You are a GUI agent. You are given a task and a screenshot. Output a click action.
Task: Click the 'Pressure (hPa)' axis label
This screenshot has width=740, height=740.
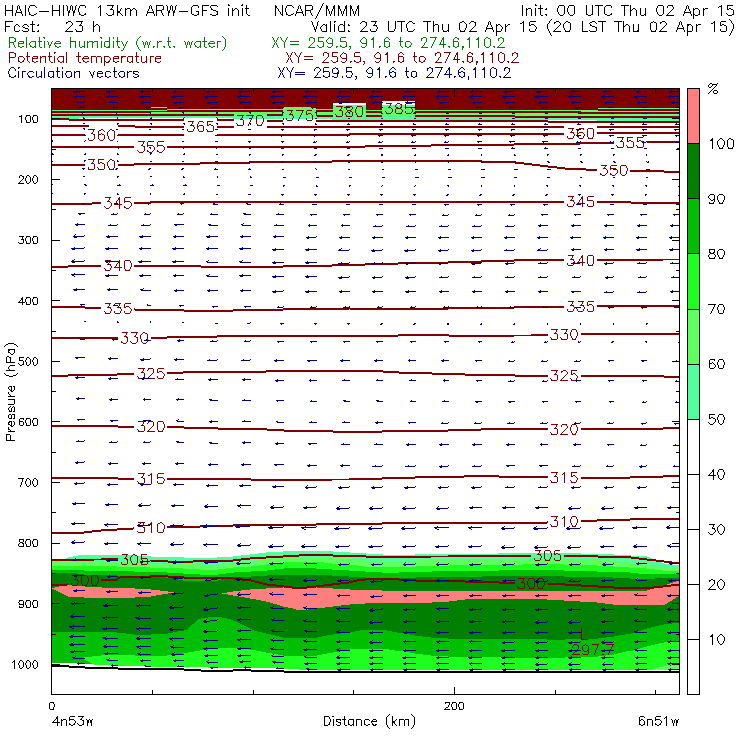(11, 392)
